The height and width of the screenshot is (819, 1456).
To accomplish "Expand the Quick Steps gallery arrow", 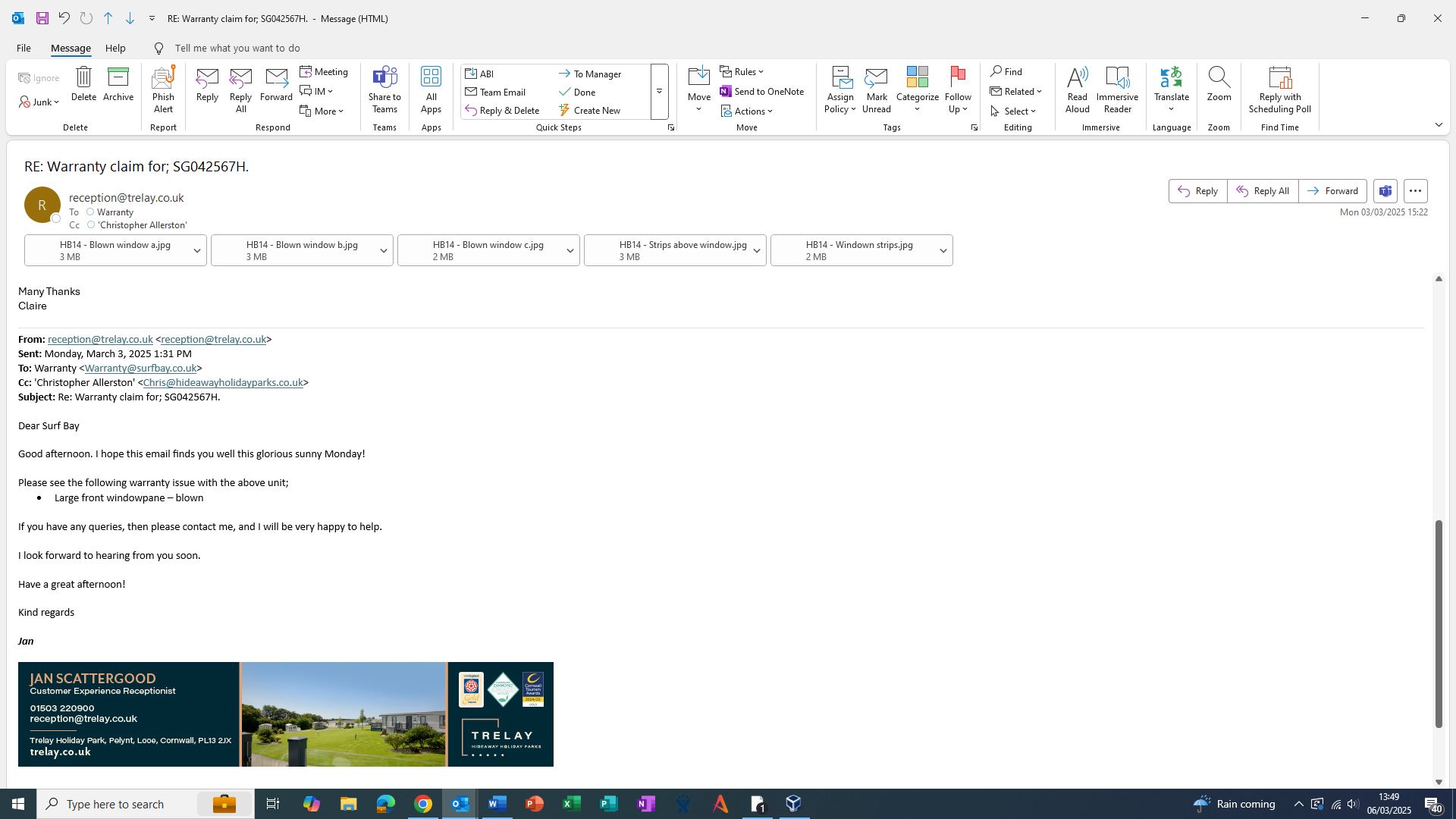I will (x=659, y=92).
